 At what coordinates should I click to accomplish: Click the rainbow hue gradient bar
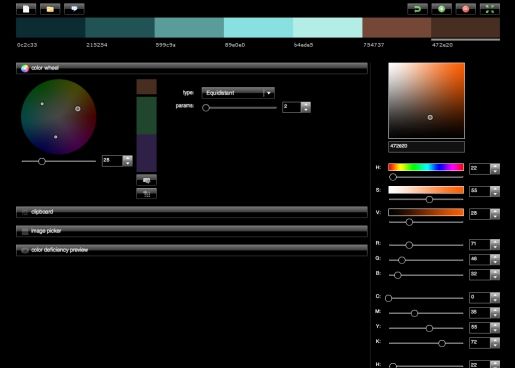point(426,167)
